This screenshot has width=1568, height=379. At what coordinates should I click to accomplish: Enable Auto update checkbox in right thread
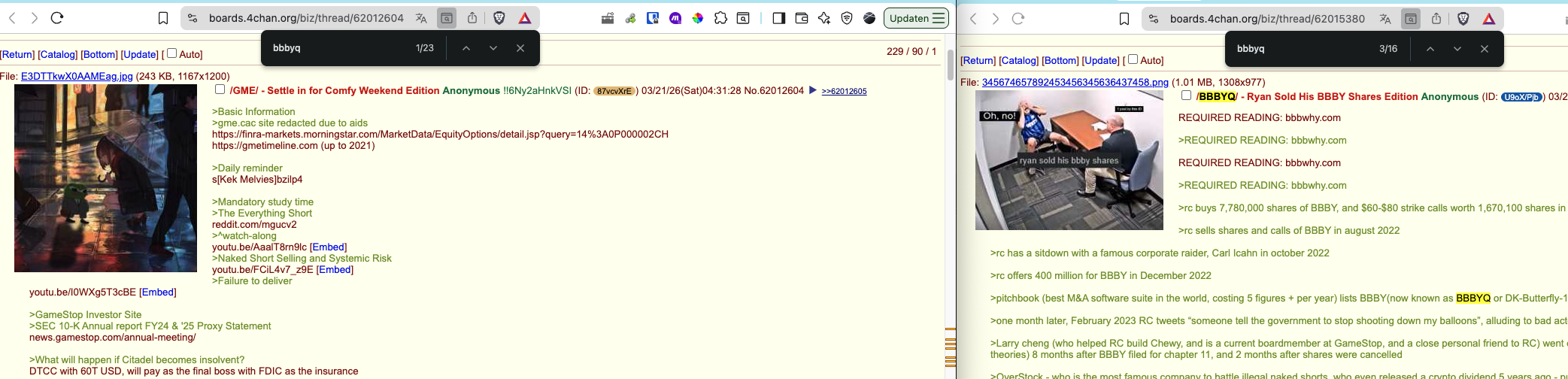(x=1133, y=59)
